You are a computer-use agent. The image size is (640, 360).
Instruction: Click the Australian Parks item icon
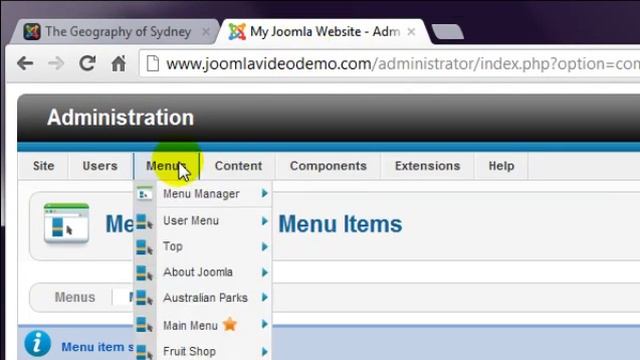click(144, 298)
